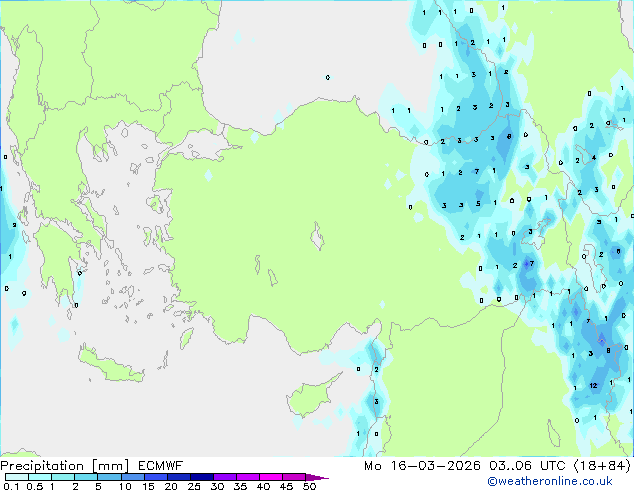Click the '12' precipitation value on the map
Viewport: 634px width, 490px height.
pos(593,385)
